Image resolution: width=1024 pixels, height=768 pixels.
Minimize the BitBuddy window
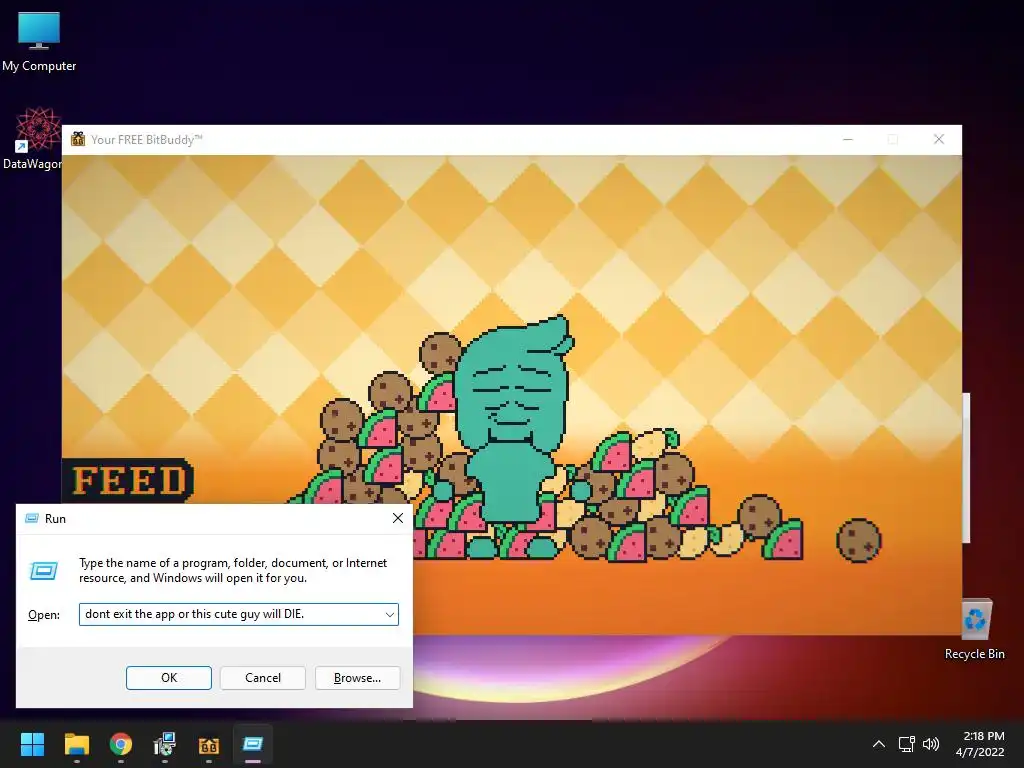pyautogui.click(x=848, y=139)
